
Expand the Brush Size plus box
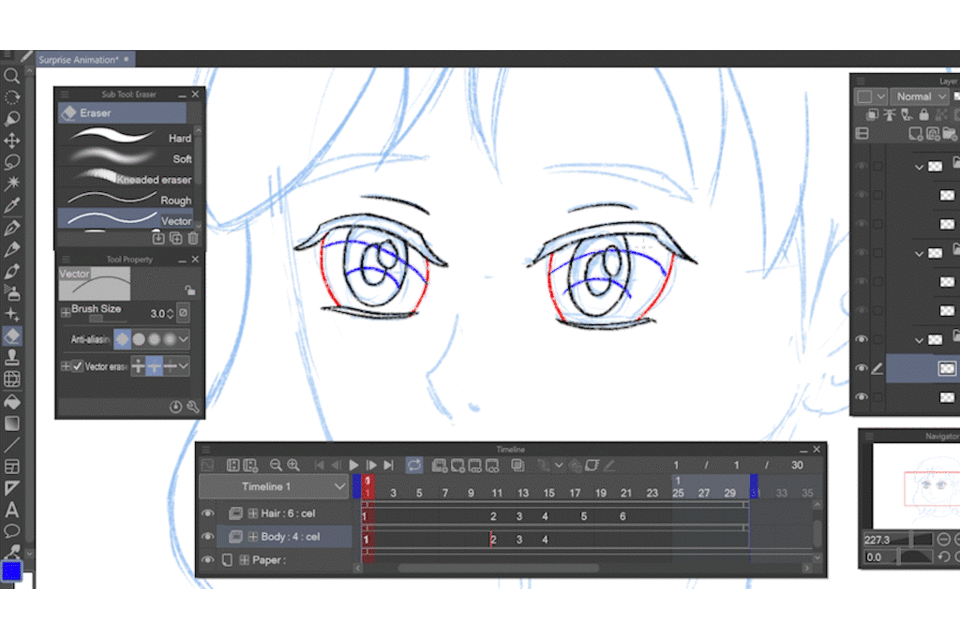(66, 313)
